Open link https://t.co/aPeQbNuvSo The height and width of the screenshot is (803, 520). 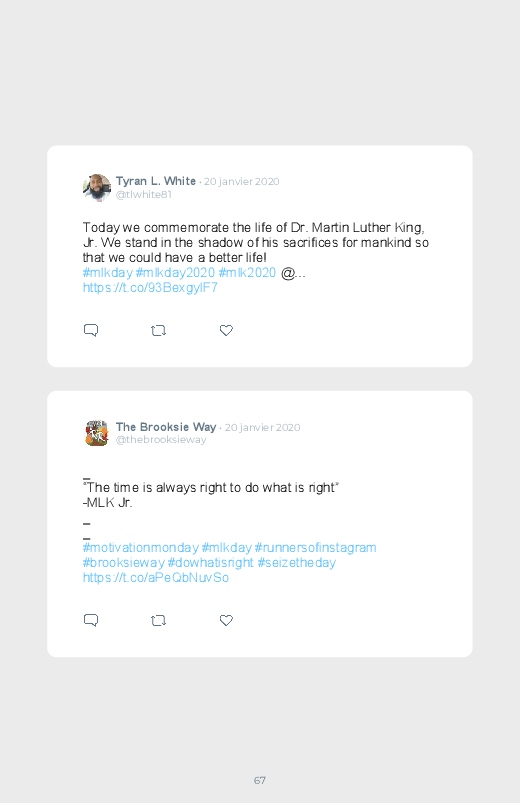[x=156, y=577]
